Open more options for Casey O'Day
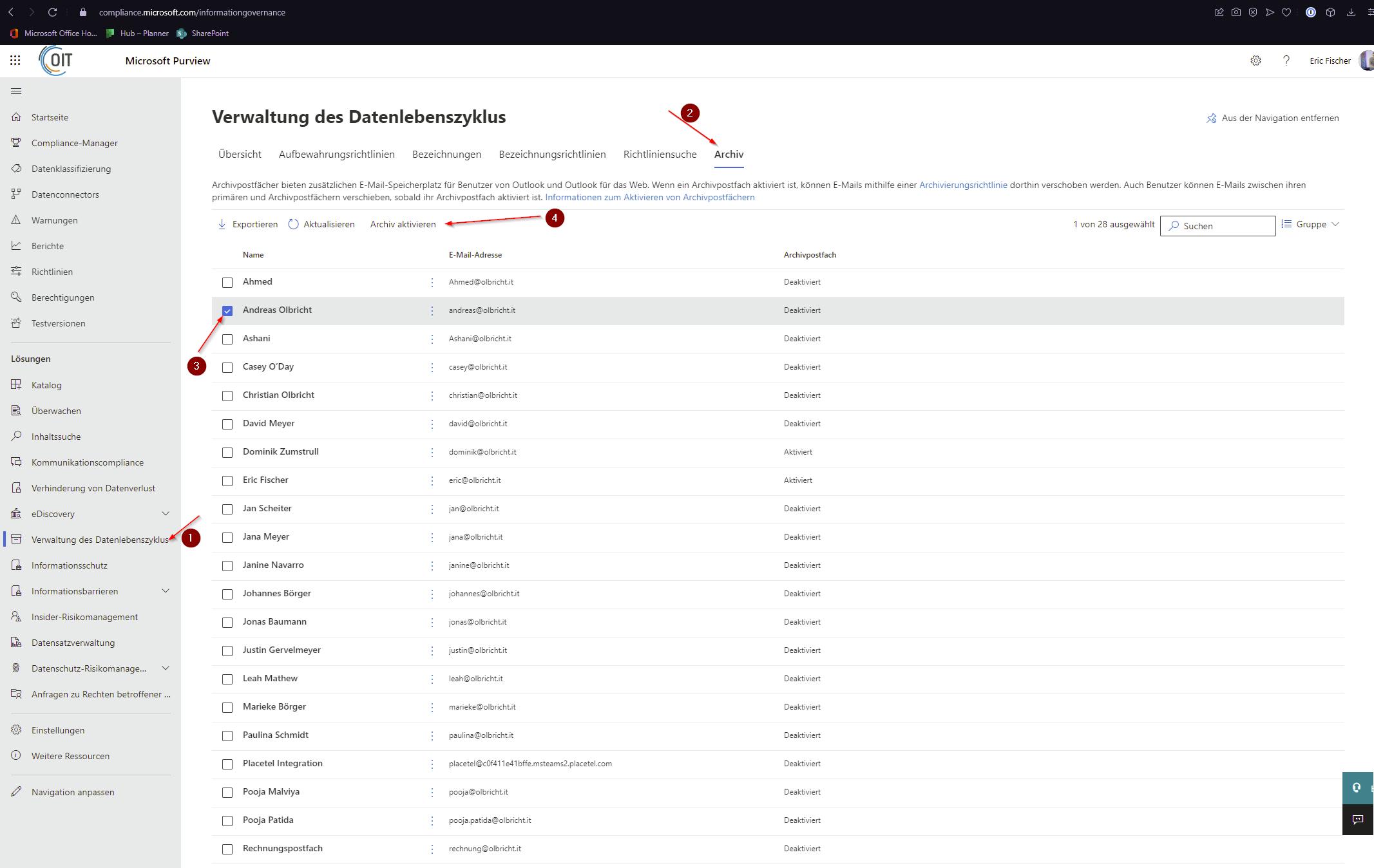Viewport: 1374px width, 868px height. pyautogui.click(x=432, y=367)
